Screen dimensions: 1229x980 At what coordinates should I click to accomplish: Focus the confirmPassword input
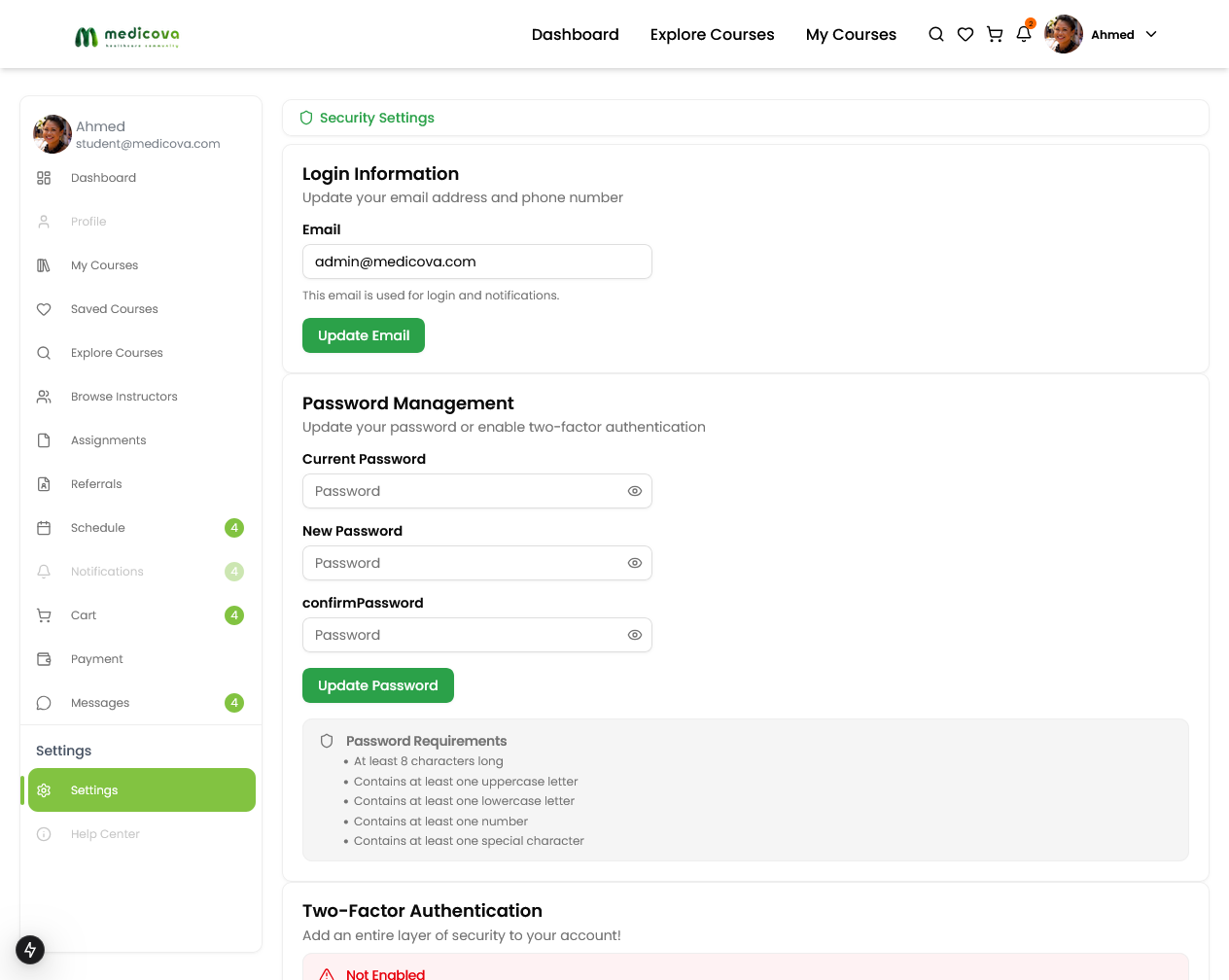pyautogui.click(x=477, y=635)
